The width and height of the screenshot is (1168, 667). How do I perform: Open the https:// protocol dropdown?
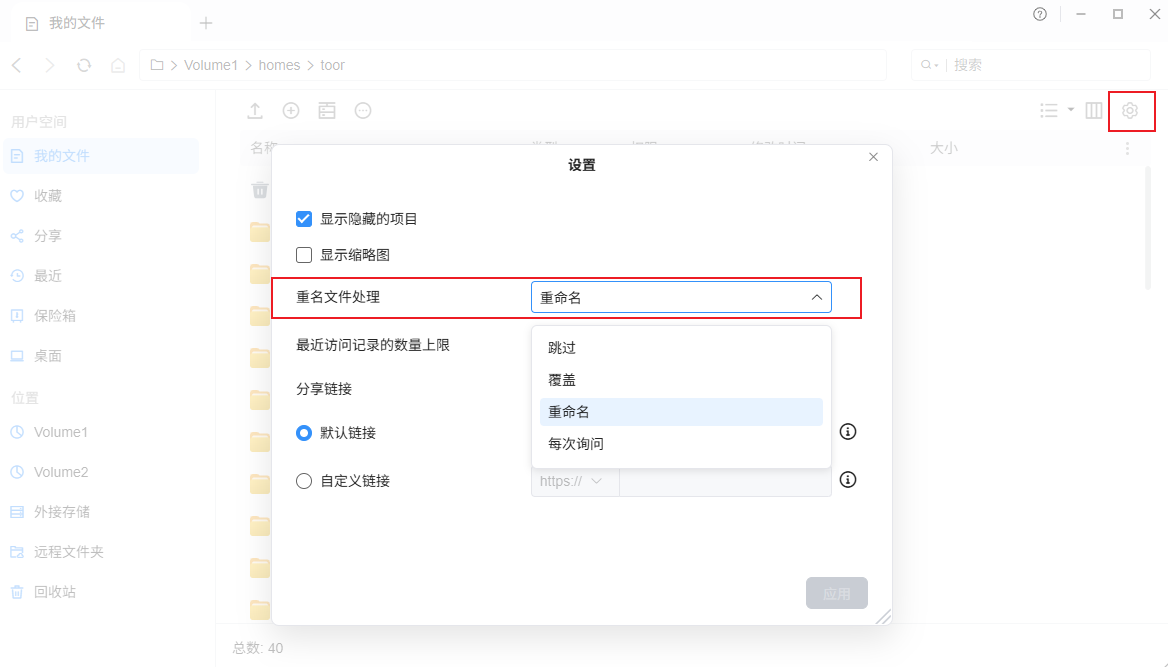(574, 481)
